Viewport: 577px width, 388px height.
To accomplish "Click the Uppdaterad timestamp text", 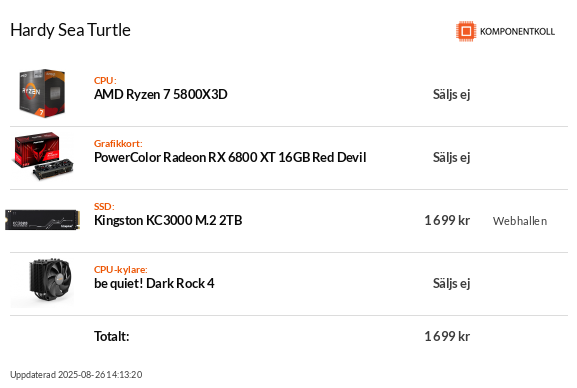I will (76, 375).
